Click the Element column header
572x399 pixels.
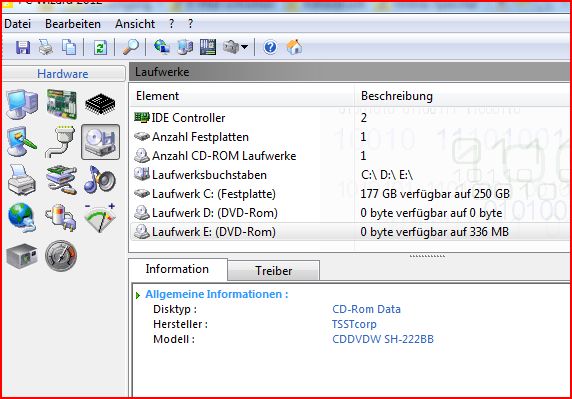[241, 96]
